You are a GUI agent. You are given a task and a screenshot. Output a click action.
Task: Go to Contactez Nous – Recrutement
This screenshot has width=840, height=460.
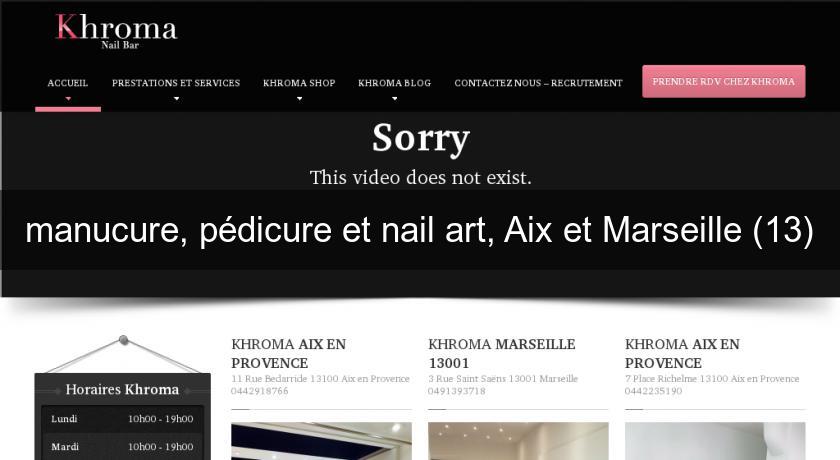[538, 83]
